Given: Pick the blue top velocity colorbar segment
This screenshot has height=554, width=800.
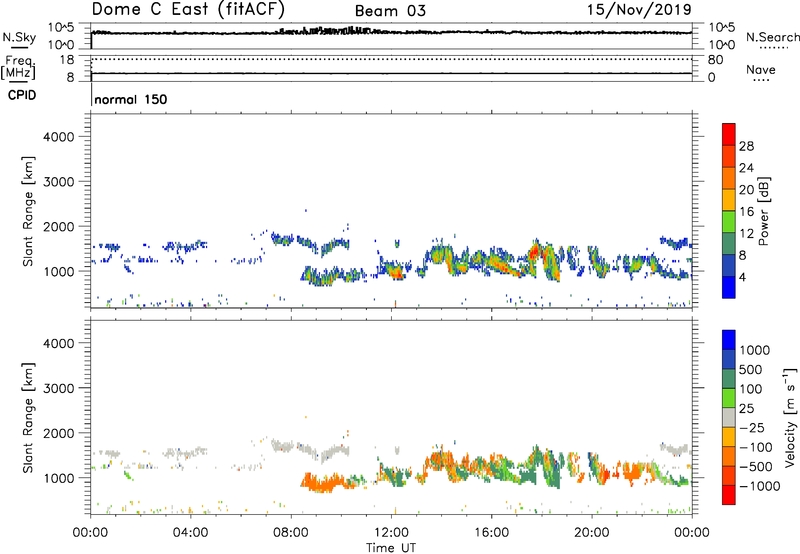Looking at the screenshot, I should pyautogui.click(x=729, y=340).
